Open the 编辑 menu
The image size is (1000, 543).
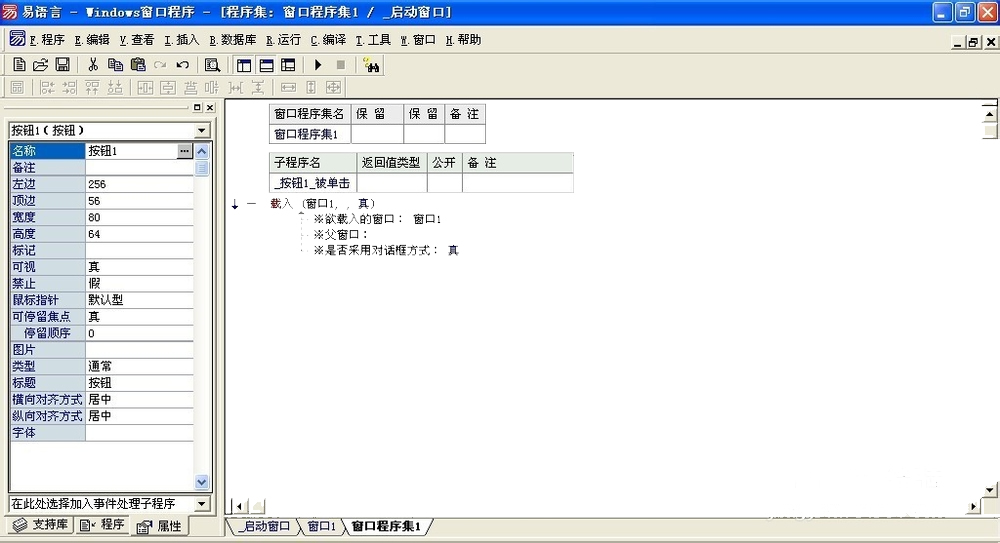(x=92, y=40)
